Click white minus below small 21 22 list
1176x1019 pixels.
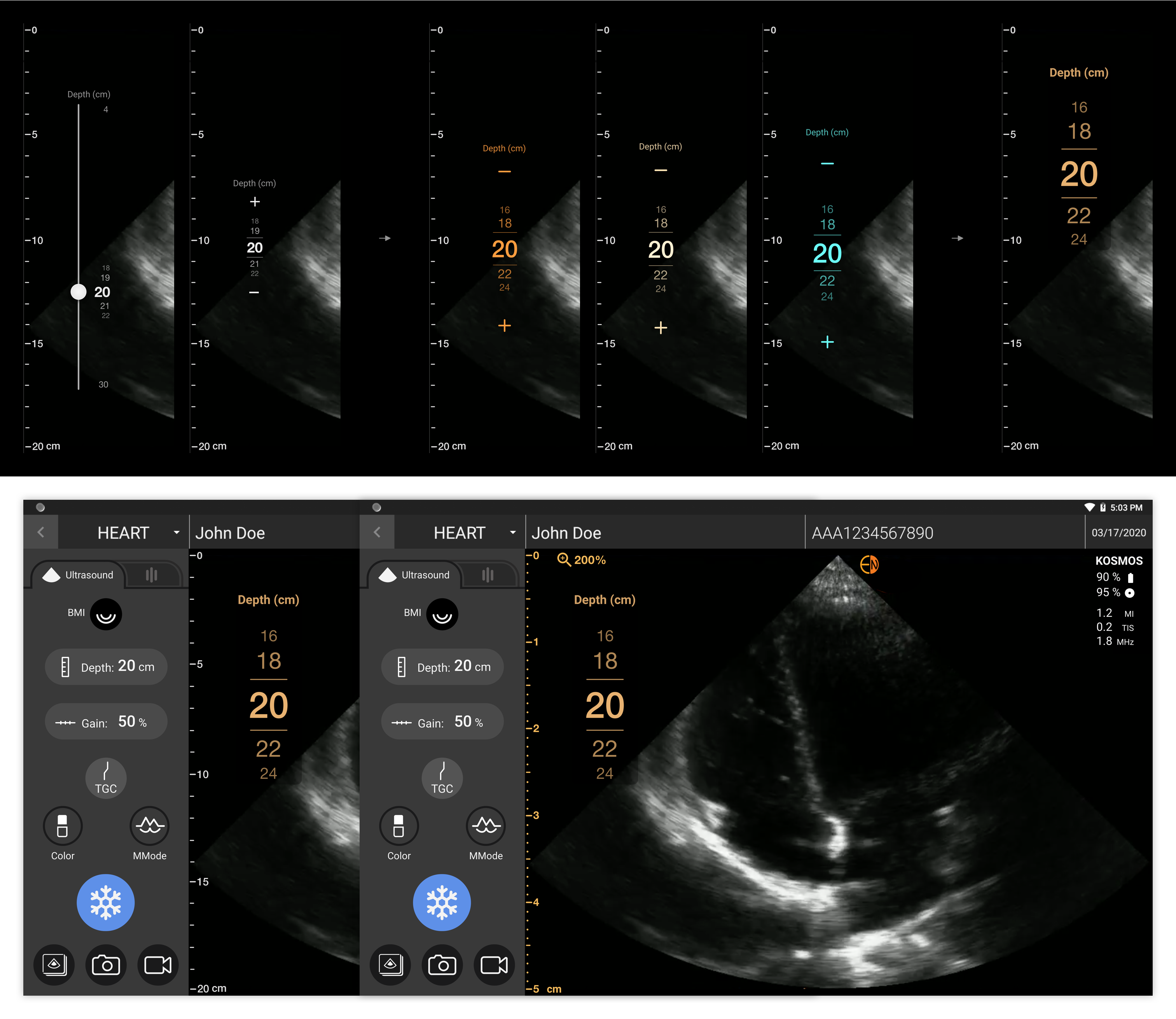[254, 292]
